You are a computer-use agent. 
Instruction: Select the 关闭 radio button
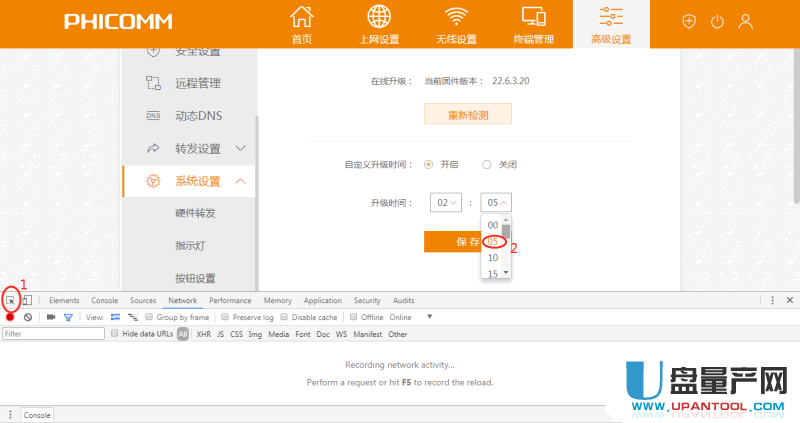(487, 164)
